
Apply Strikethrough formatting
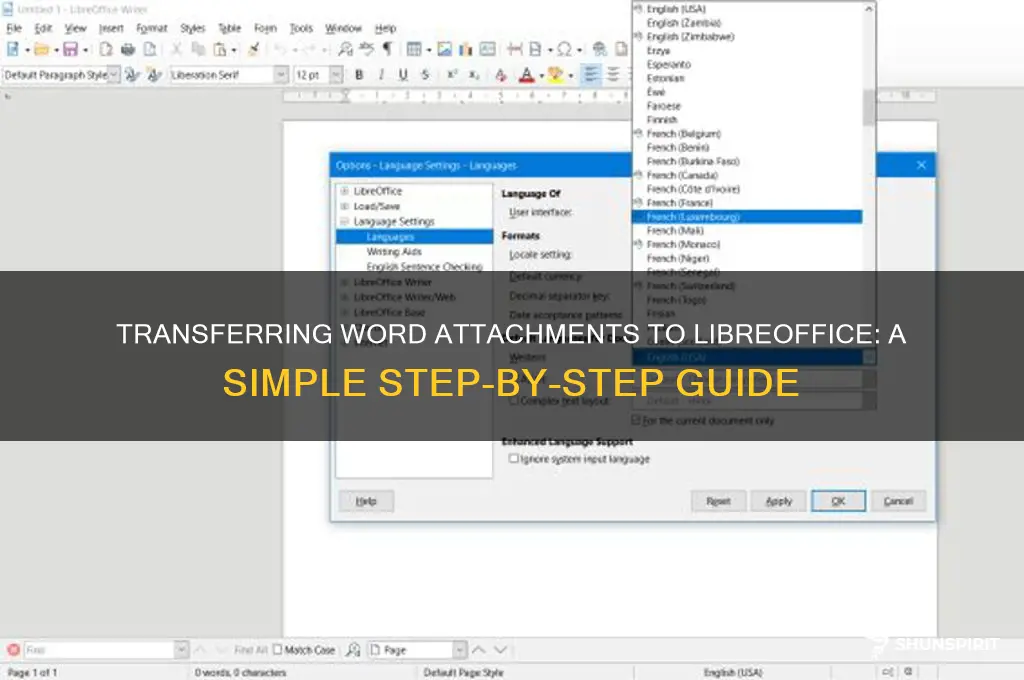[x=425, y=75]
